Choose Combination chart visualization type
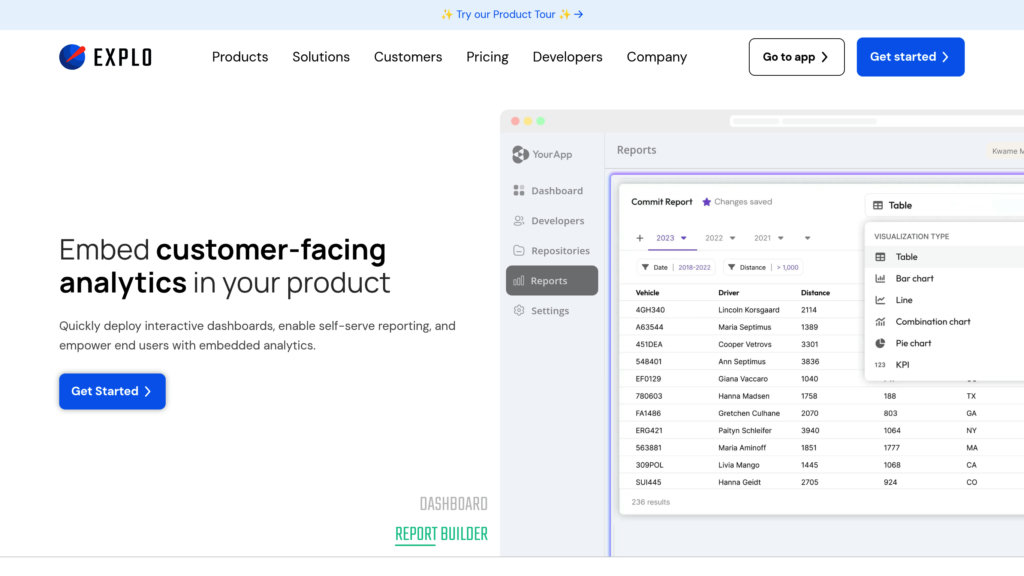 pyautogui.click(x=945, y=321)
